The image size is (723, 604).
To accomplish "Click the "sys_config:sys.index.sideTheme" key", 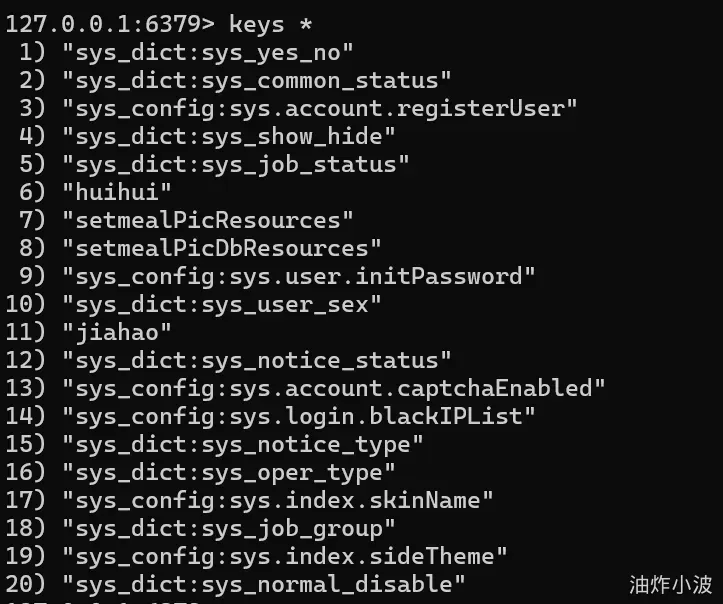I will [285, 555].
